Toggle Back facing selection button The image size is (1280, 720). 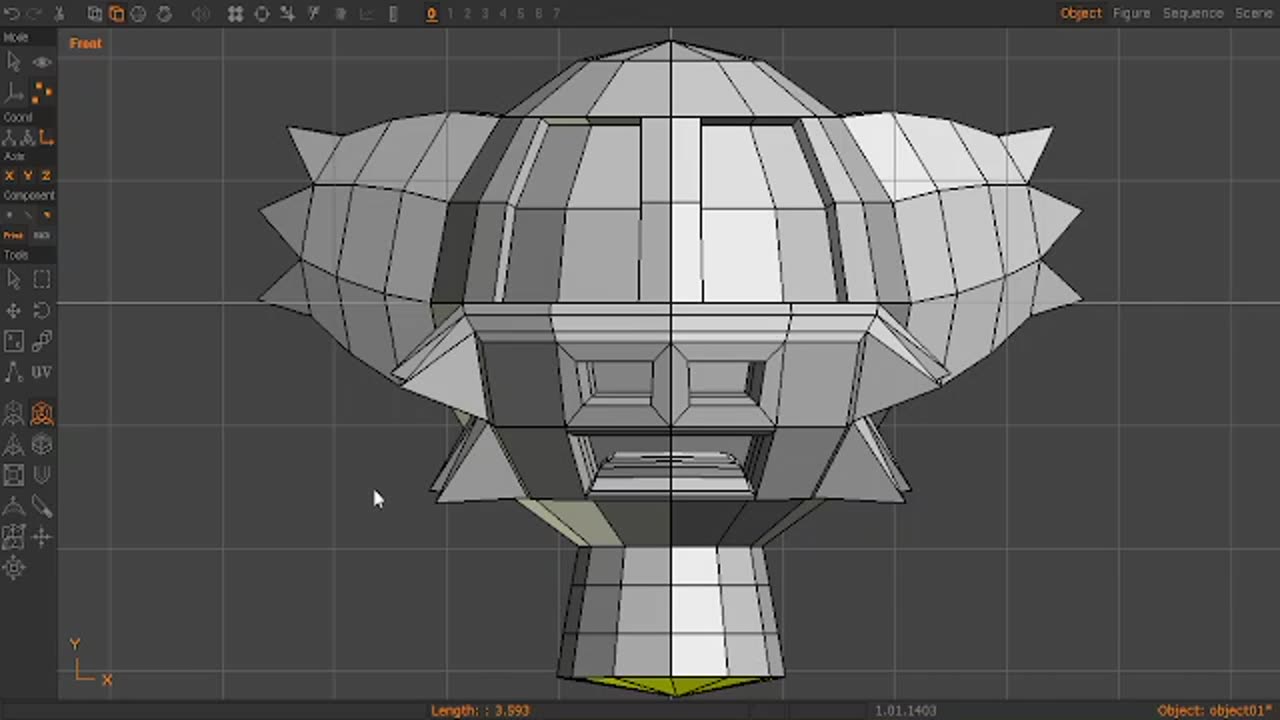click(x=41, y=235)
